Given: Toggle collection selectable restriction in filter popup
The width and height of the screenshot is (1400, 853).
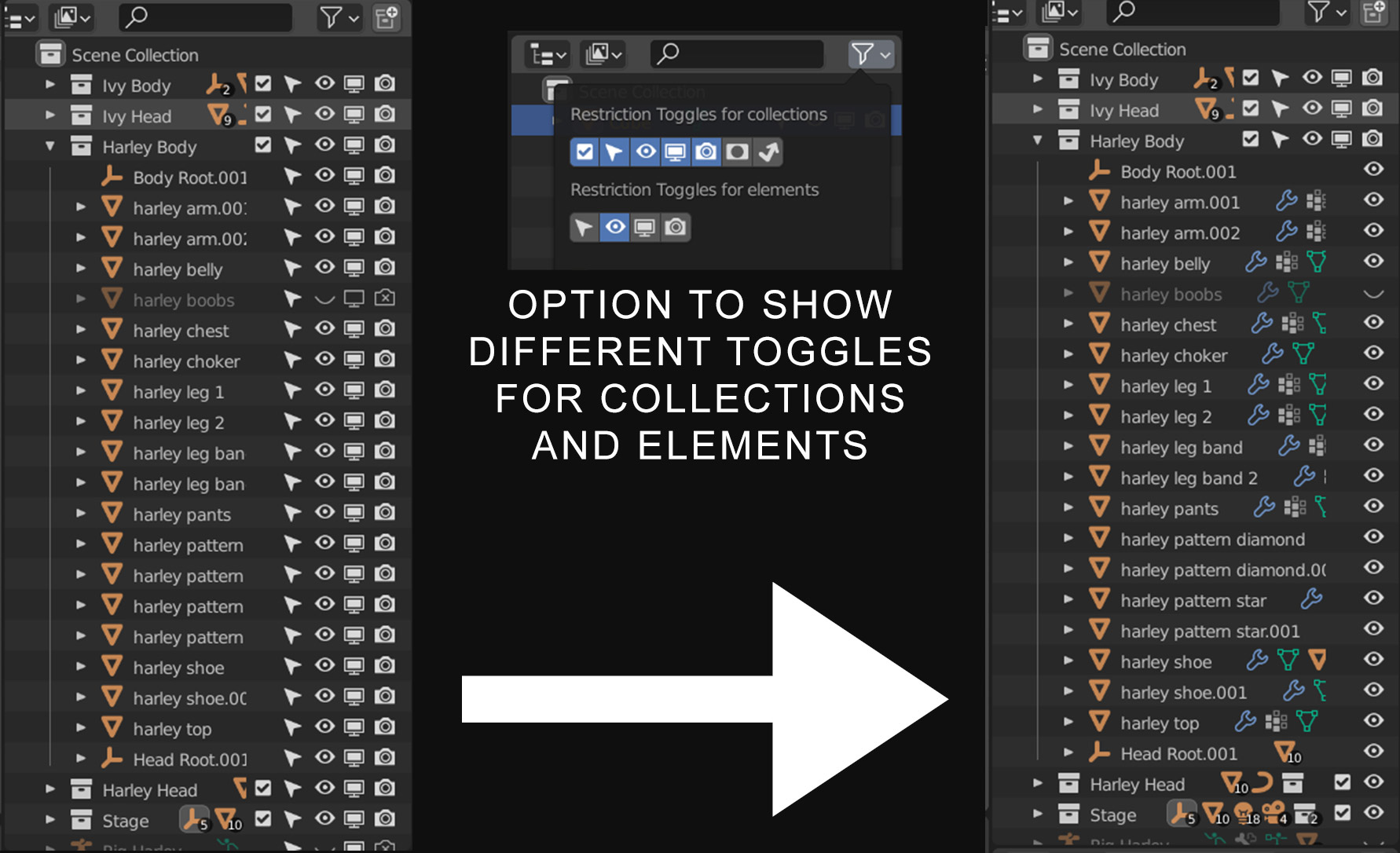Looking at the screenshot, I should point(614,152).
